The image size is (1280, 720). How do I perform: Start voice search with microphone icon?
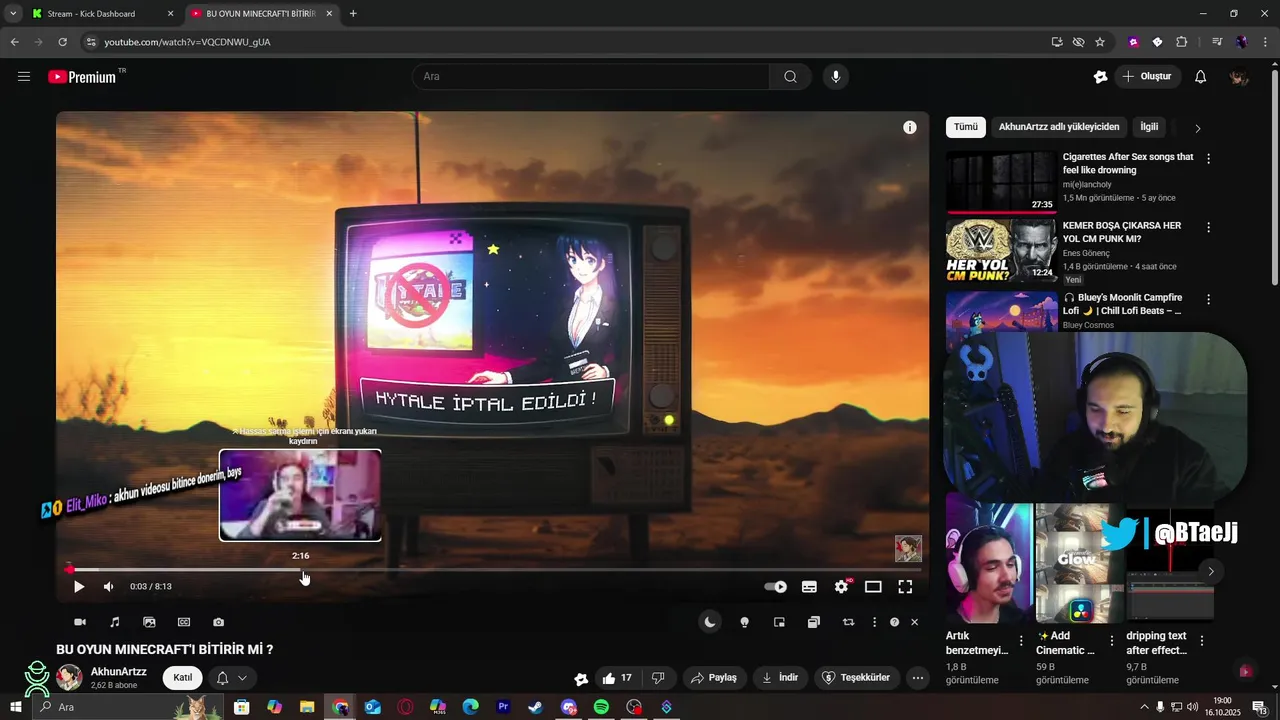[x=836, y=77]
